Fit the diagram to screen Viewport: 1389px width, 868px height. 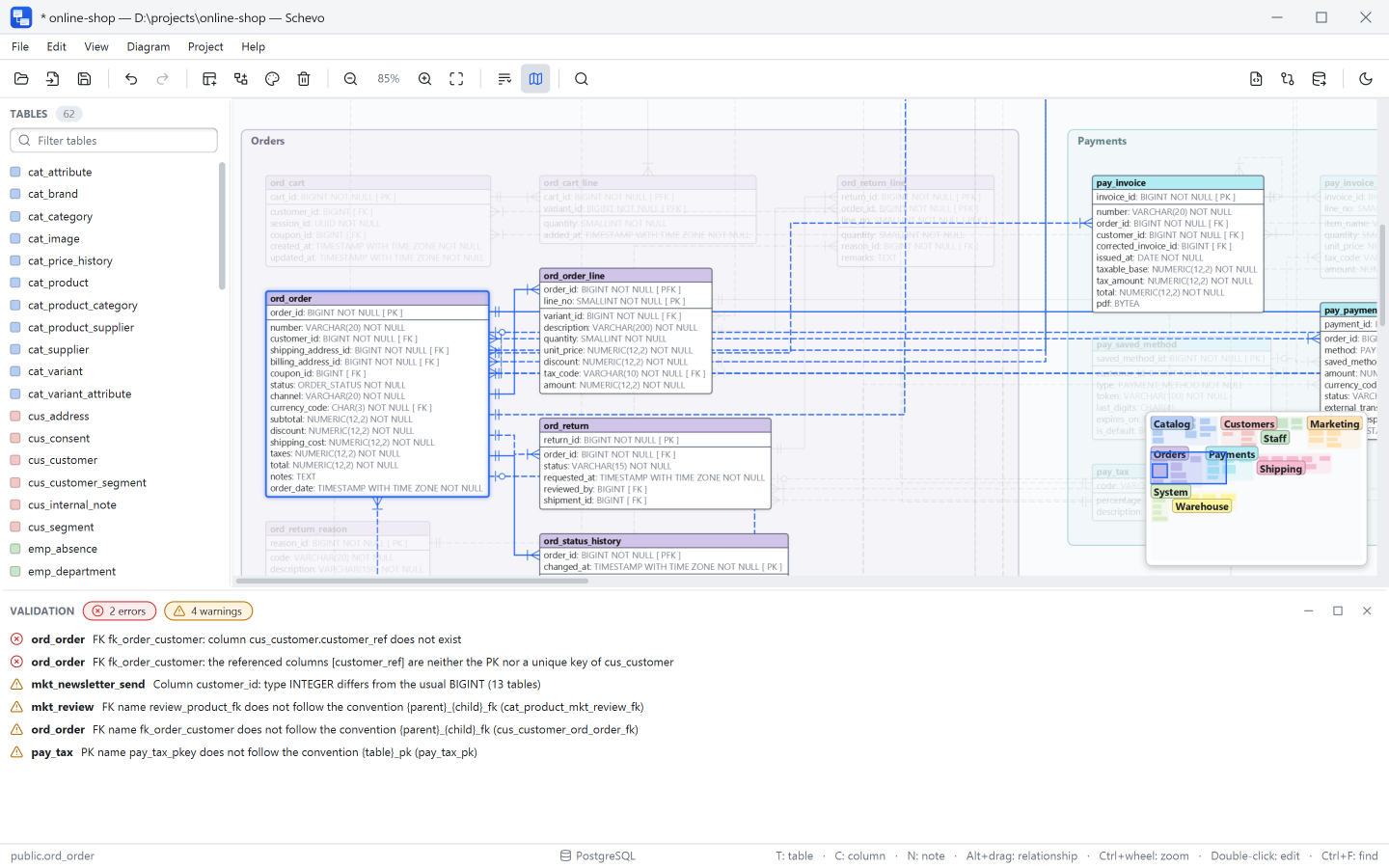tap(457, 79)
